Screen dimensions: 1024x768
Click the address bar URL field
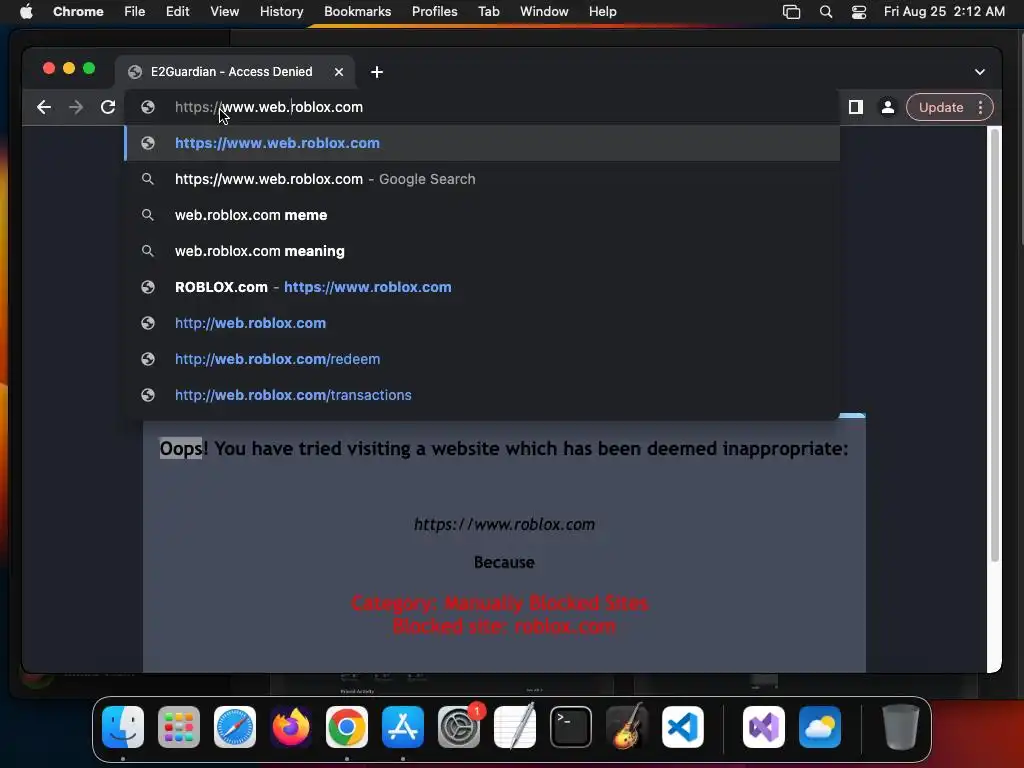coord(483,107)
